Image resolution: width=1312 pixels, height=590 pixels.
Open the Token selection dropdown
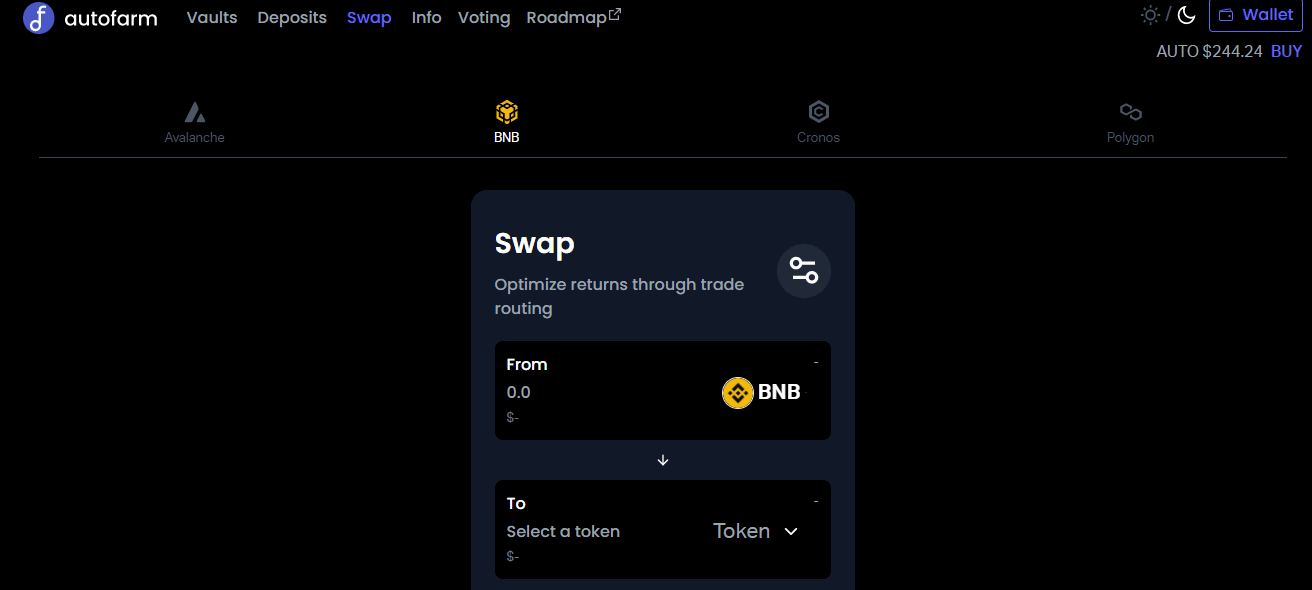tap(754, 531)
